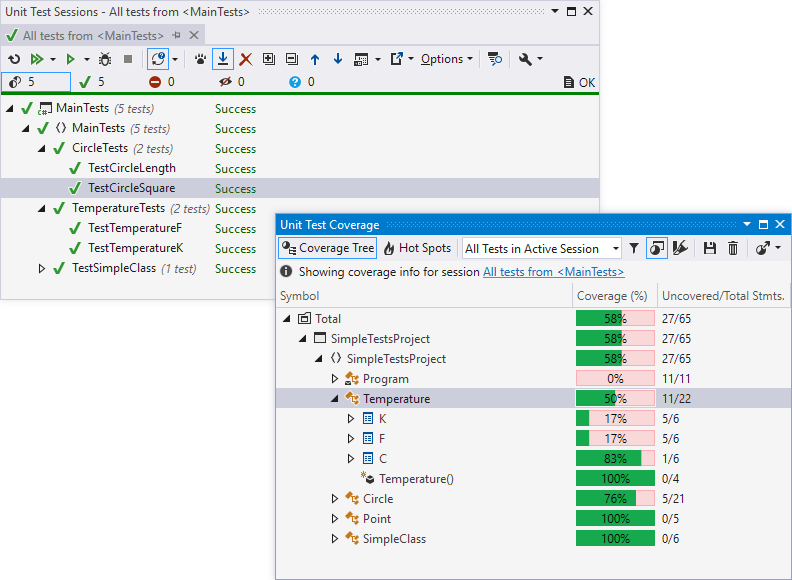Open the All Tests in Active Session dropdown

(x=541, y=248)
